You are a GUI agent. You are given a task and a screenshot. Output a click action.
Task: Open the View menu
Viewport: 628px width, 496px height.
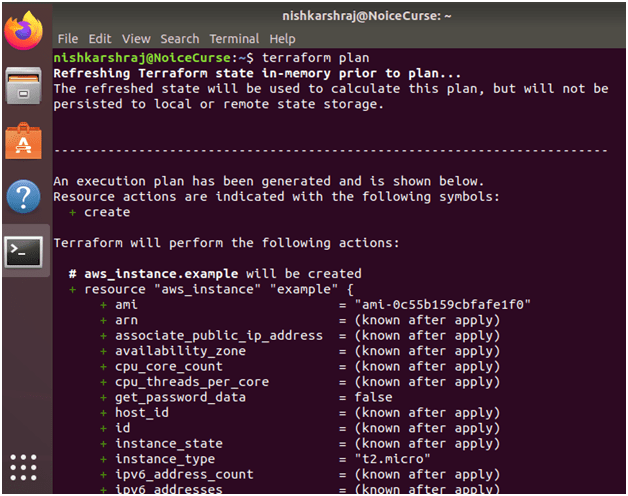pos(136,39)
